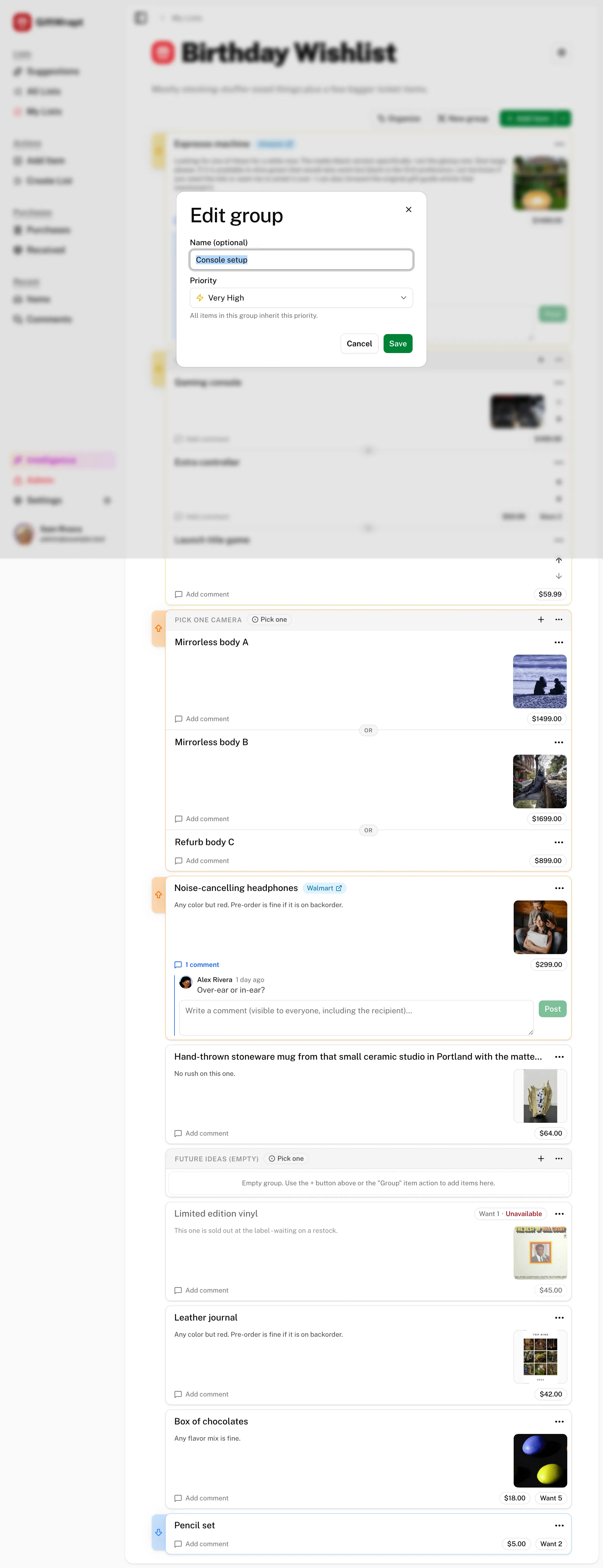Open the stoneware mug thumbnail
The height and width of the screenshot is (1568, 603).
(540, 1096)
